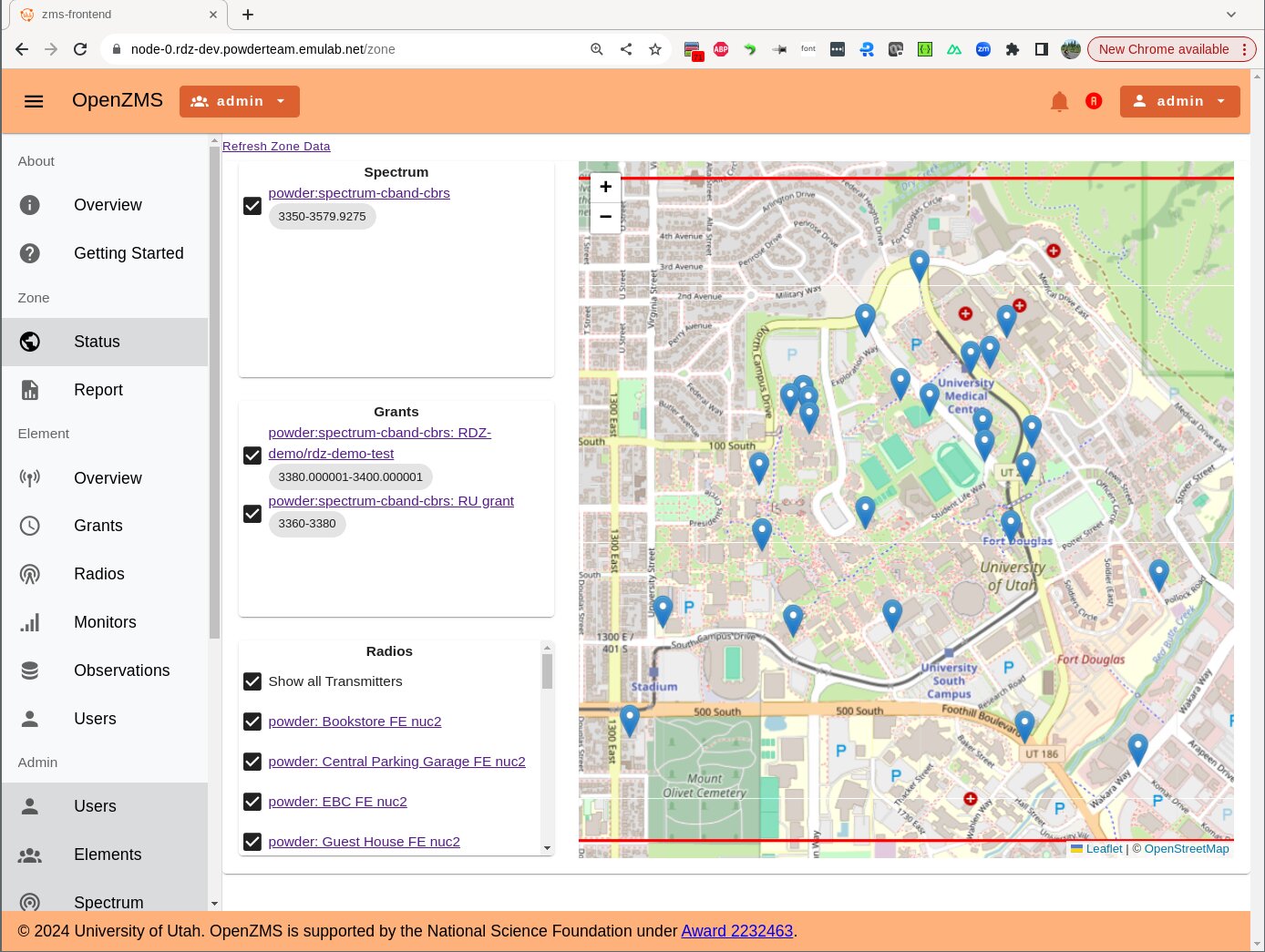Screen dimensions: 1265x952
Task: Open the Extensions puzzle piece menu
Action: click(1013, 49)
